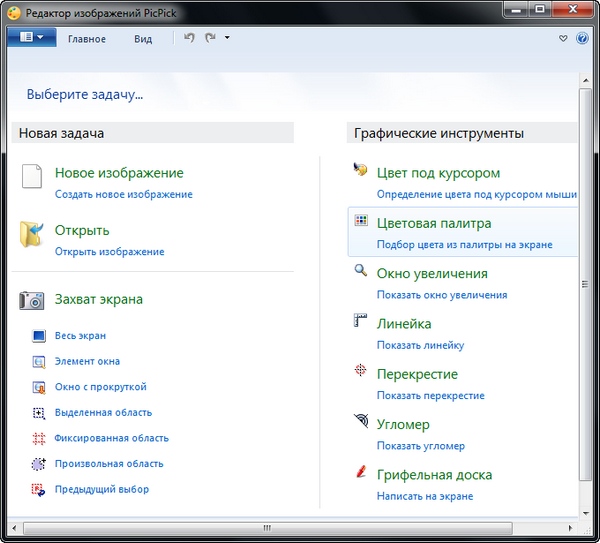The image size is (600, 543).
Task: Click the Новое изображение blank page icon
Action: pyautogui.click(x=32, y=178)
